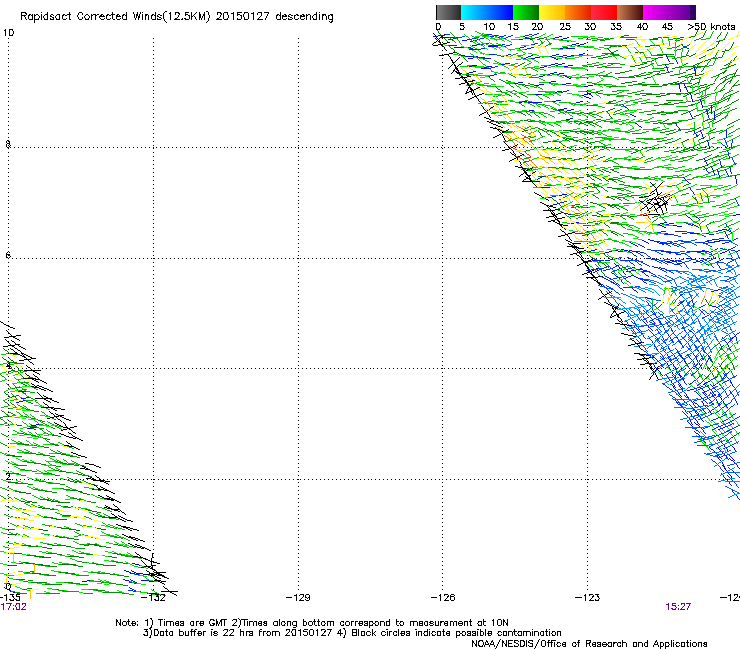Click the red 30-35 knots legend swatch
Viewport: 740px width, 650px height.
click(604, 12)
